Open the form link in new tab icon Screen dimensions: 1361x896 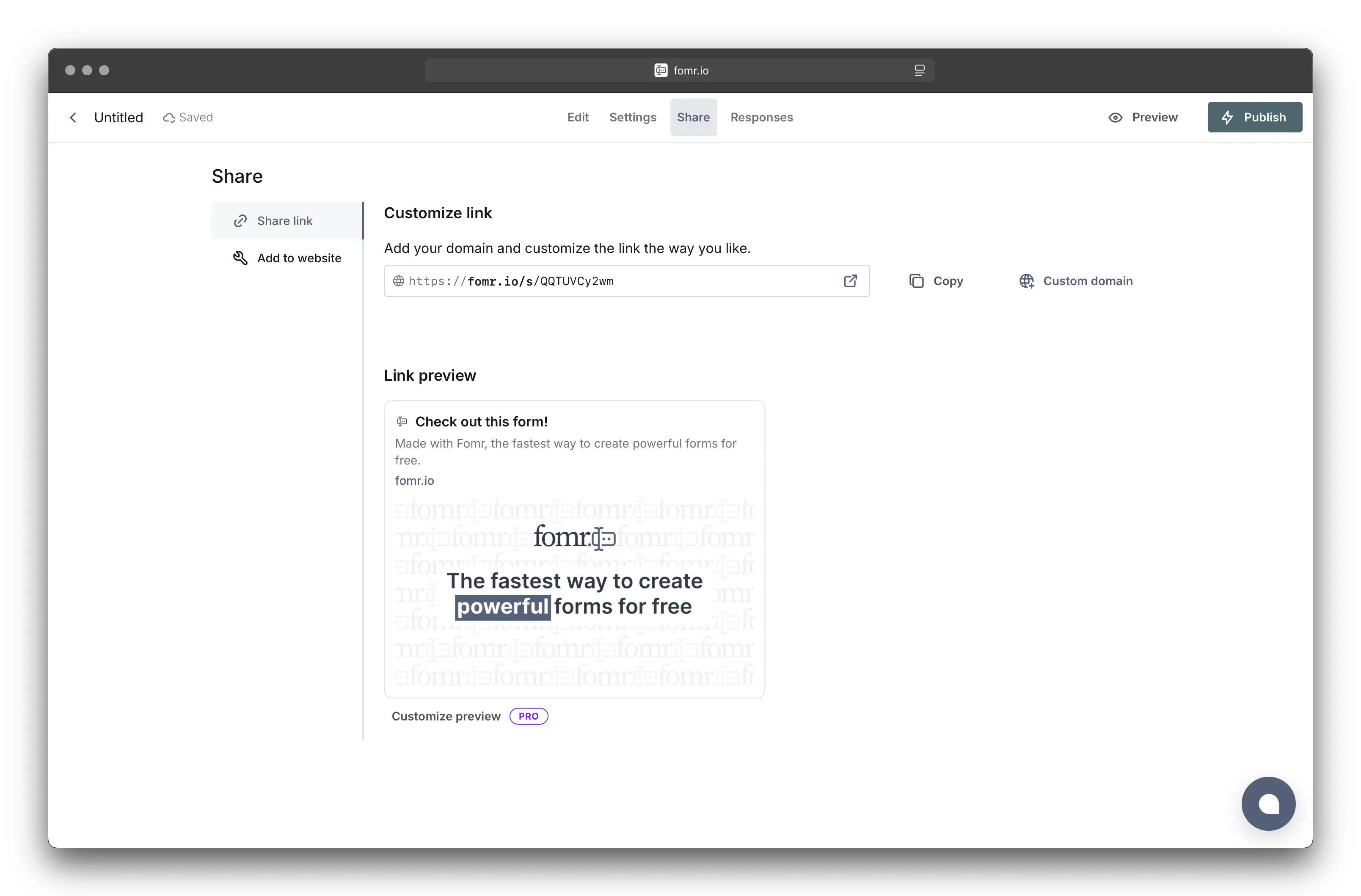(850, 281)
